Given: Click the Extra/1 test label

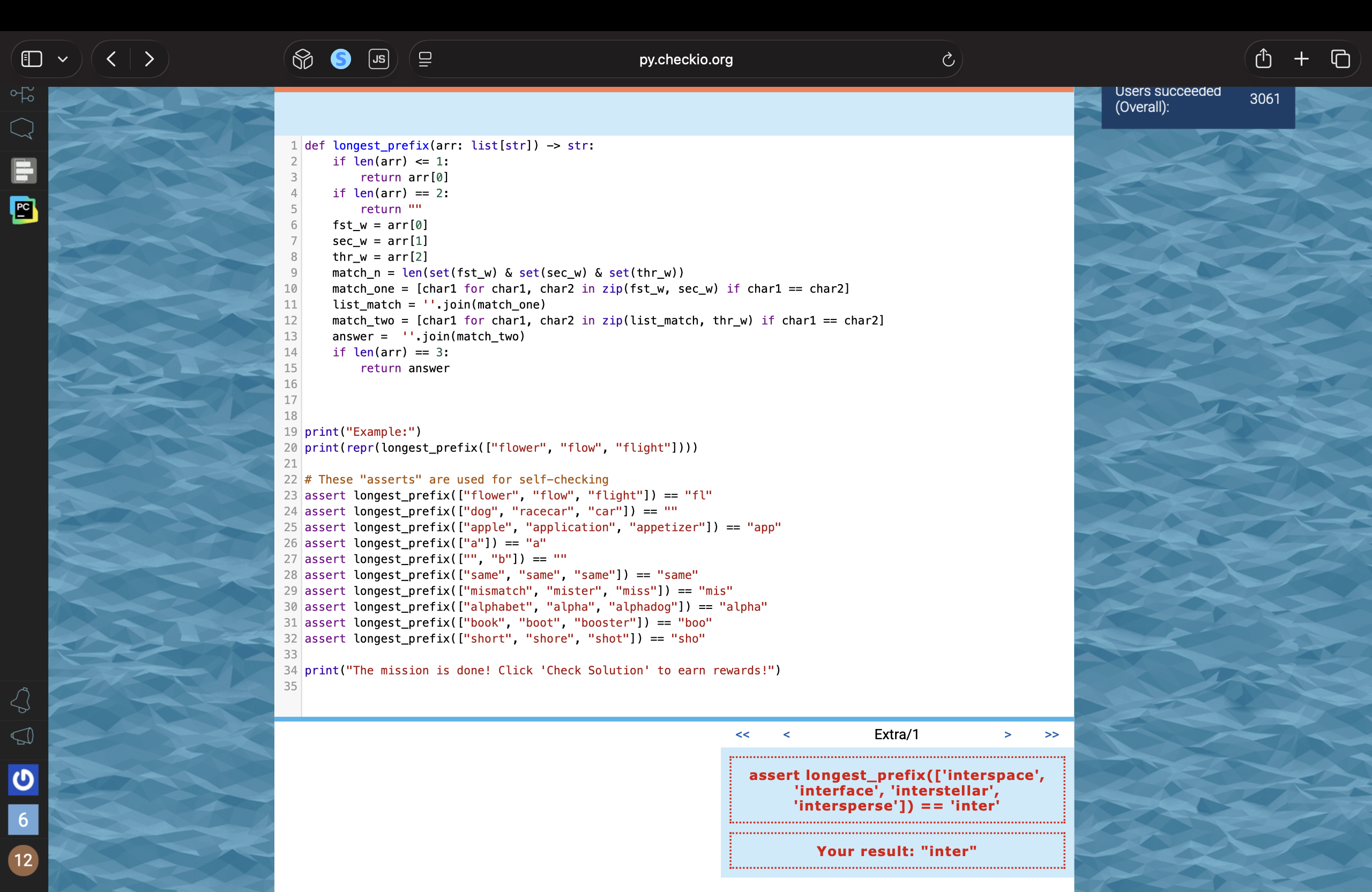Looking at the screenshot, I should [897, 734].
